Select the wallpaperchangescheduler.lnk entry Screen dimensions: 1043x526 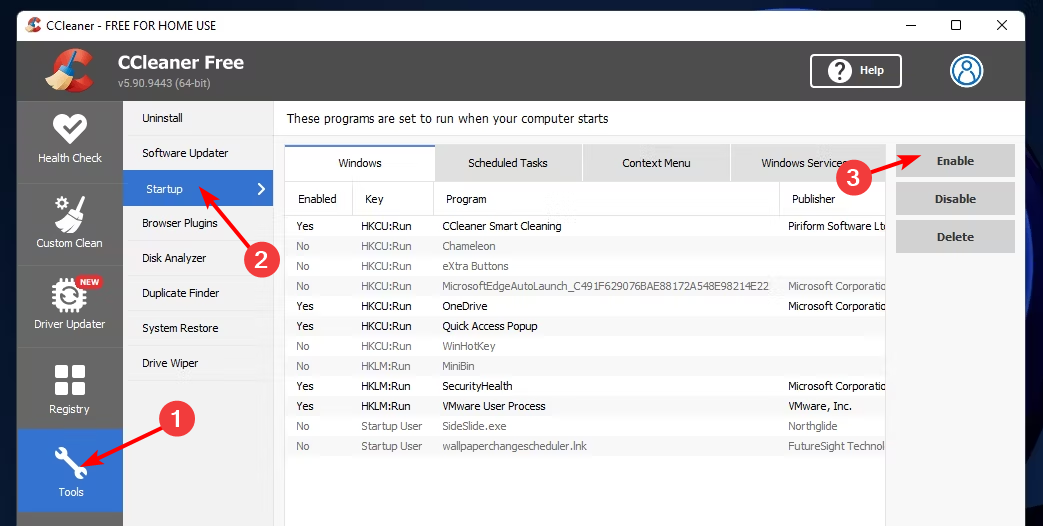tap(585, 446)
